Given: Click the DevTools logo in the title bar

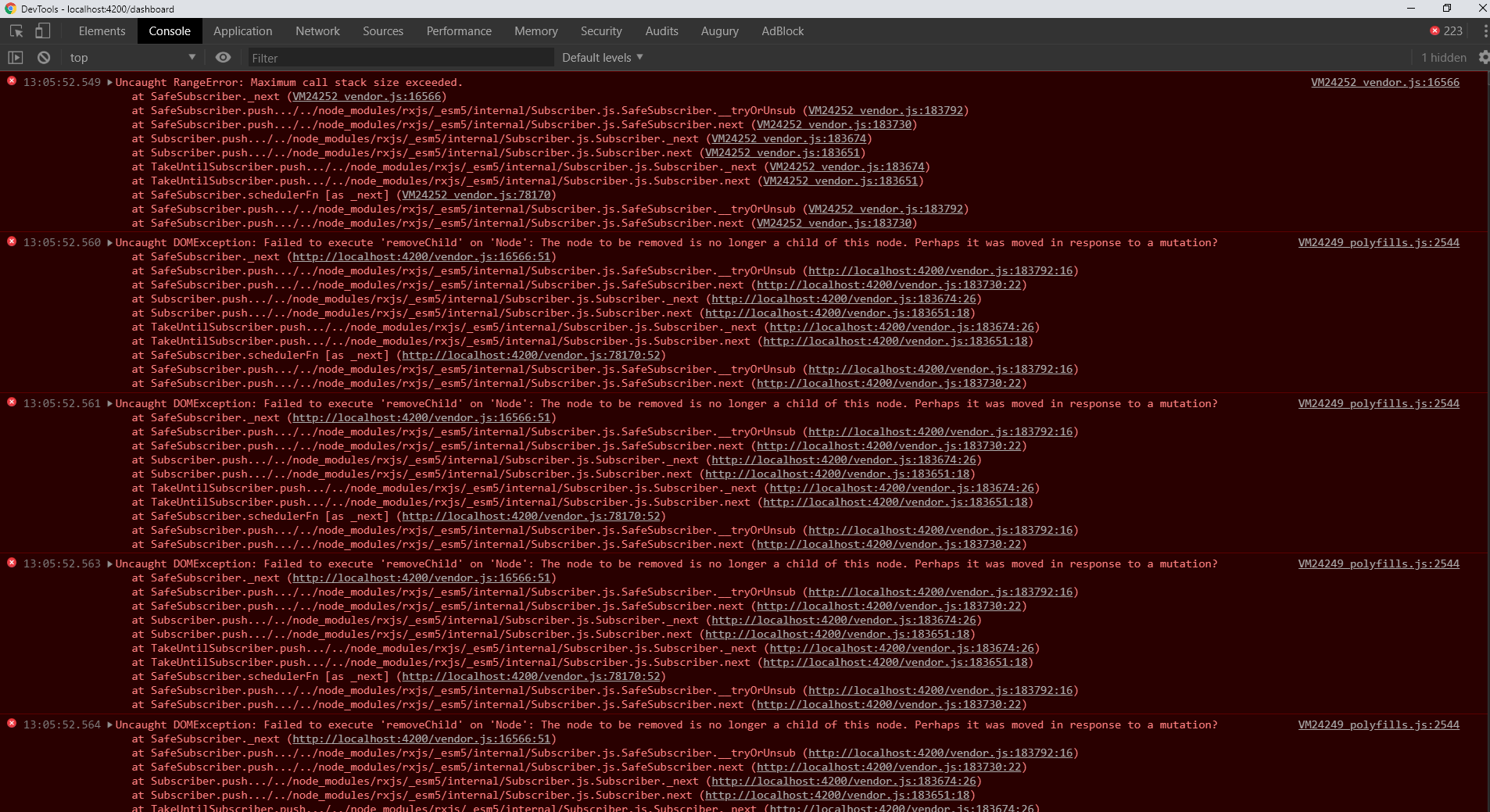Looking at the screenshot, I should click(x=8, y=9).
